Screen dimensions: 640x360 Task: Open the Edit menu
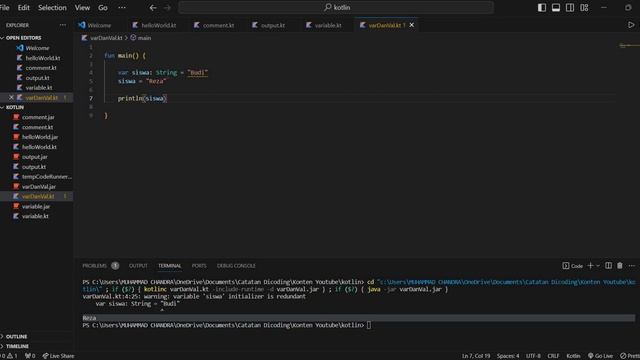(x=24, y=7)
